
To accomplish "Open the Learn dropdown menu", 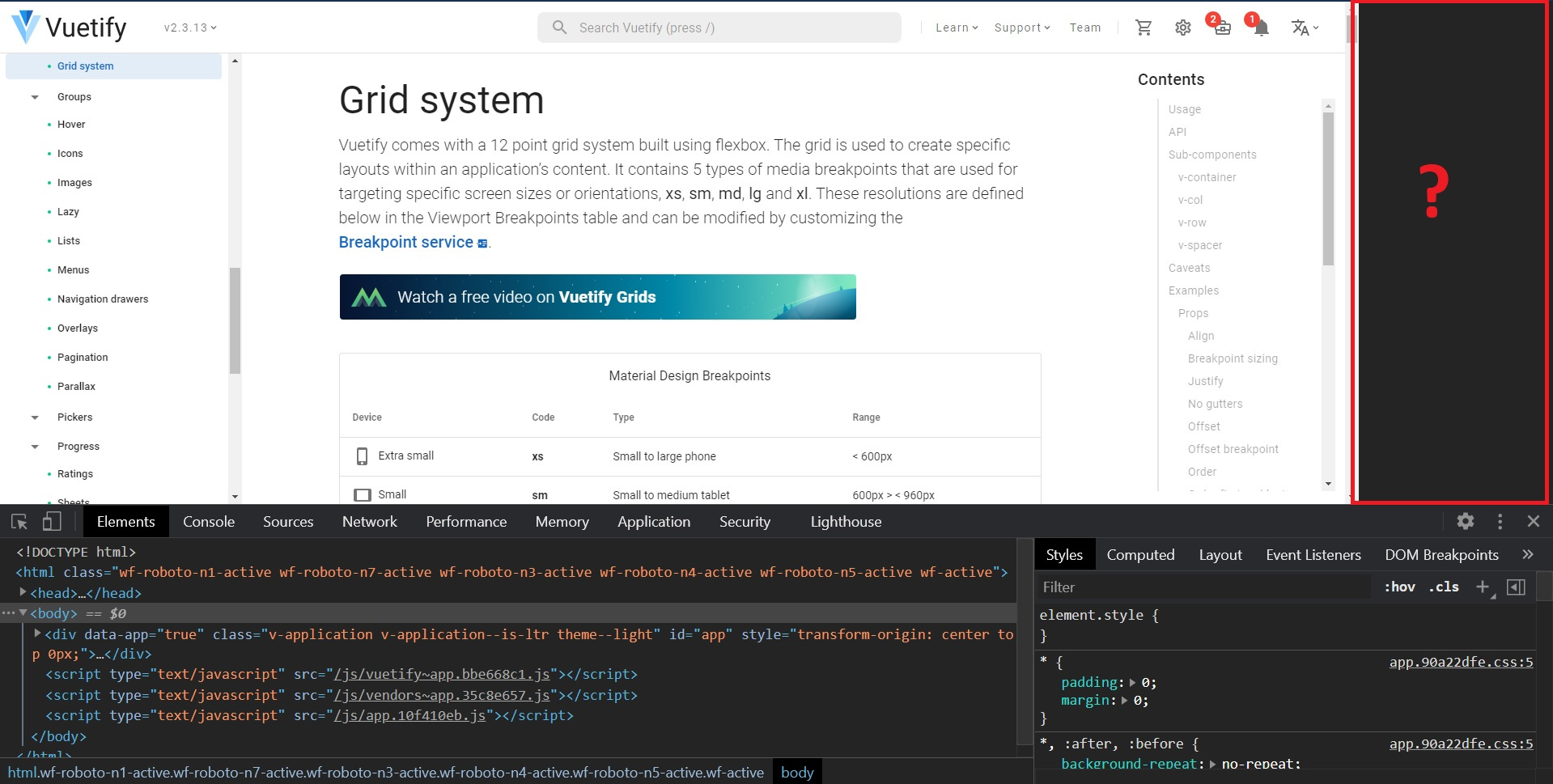I will coord(957,28).
